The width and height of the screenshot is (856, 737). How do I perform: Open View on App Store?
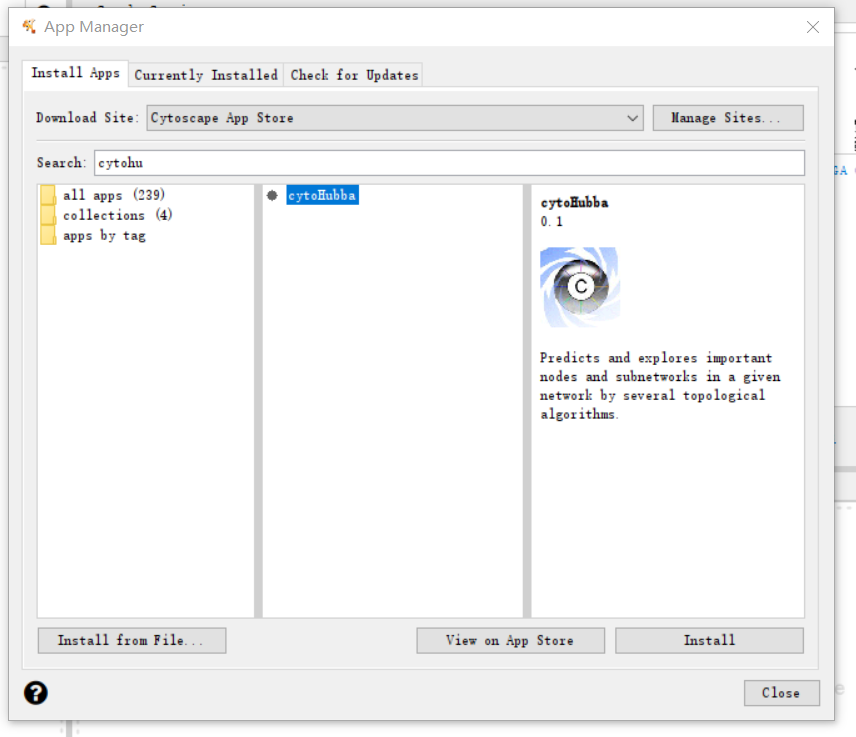[x=510, y=640]
